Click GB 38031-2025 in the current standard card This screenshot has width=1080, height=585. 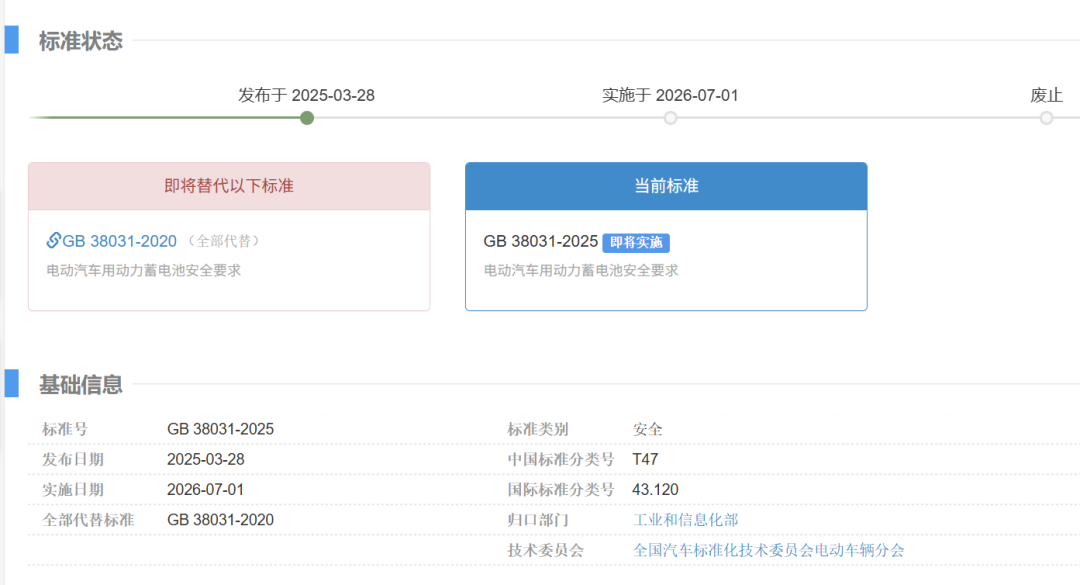541,241
